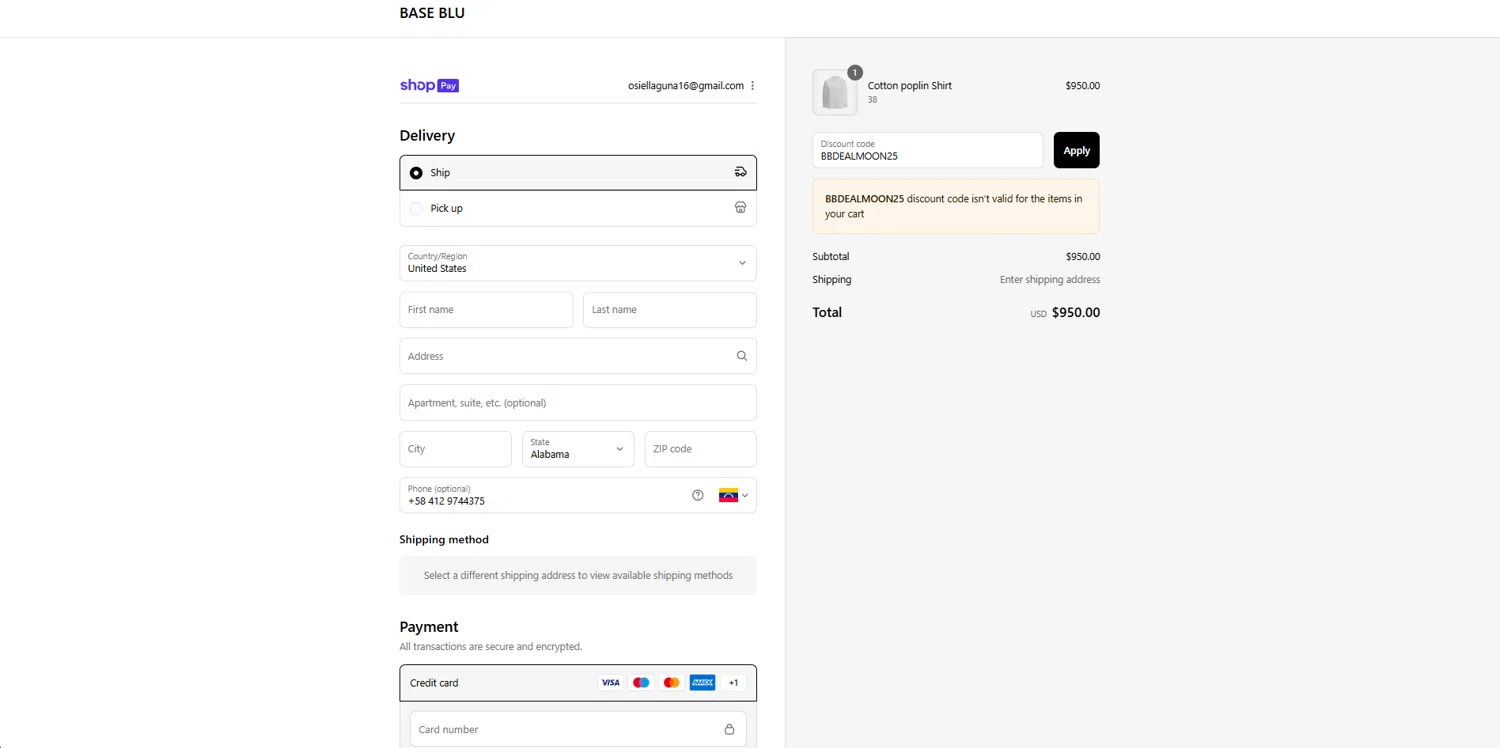Click the 'Enter shipping address' text
1500x748 pixels.
click(1050, 280)
